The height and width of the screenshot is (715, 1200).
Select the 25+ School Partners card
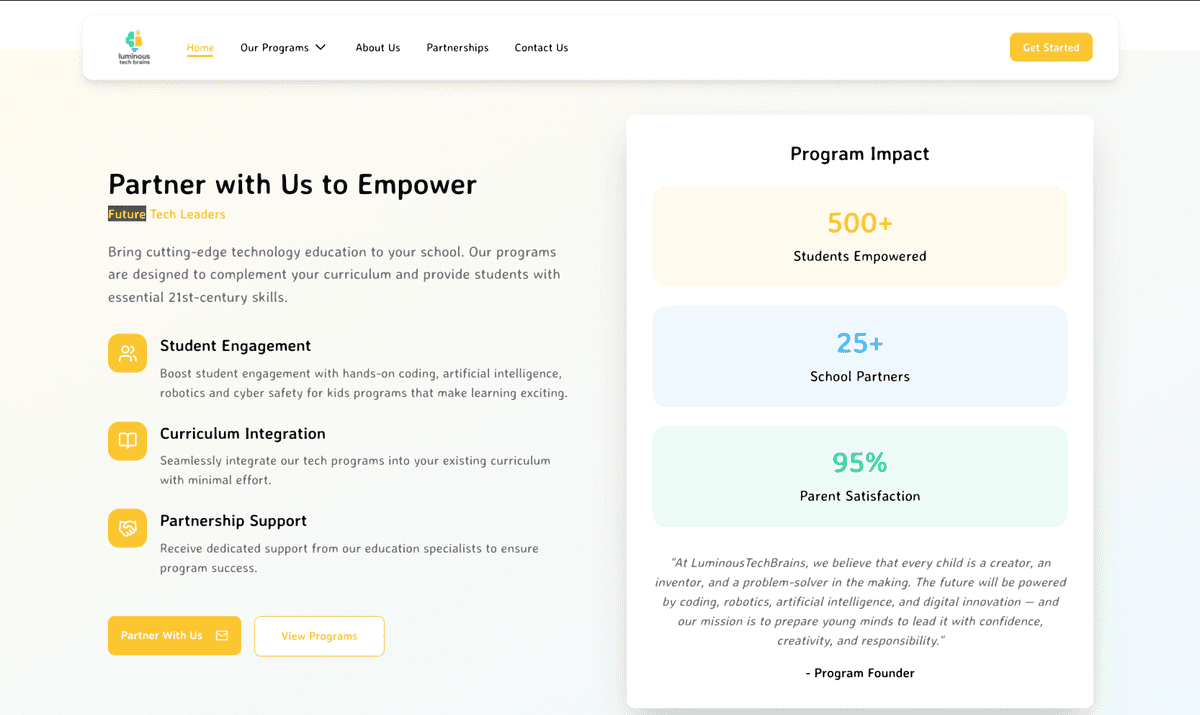[860, 357]
